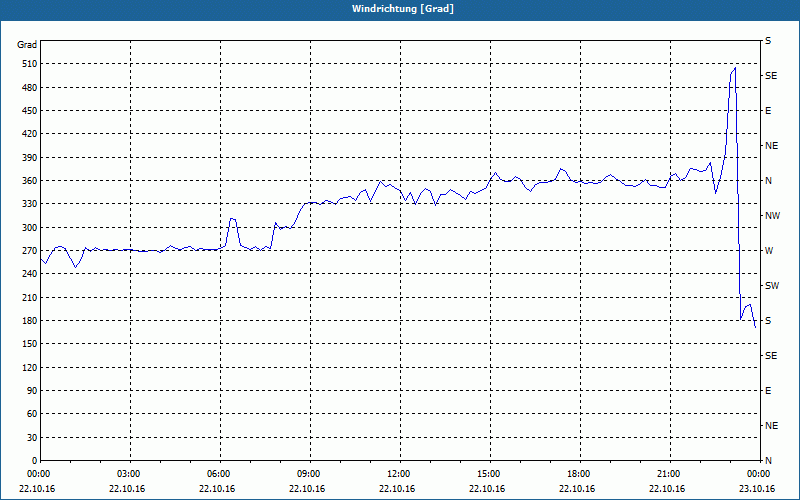800x500 pixels.
Task: Click the Grad unit label on the y-axis
Action: coord(27,45)
